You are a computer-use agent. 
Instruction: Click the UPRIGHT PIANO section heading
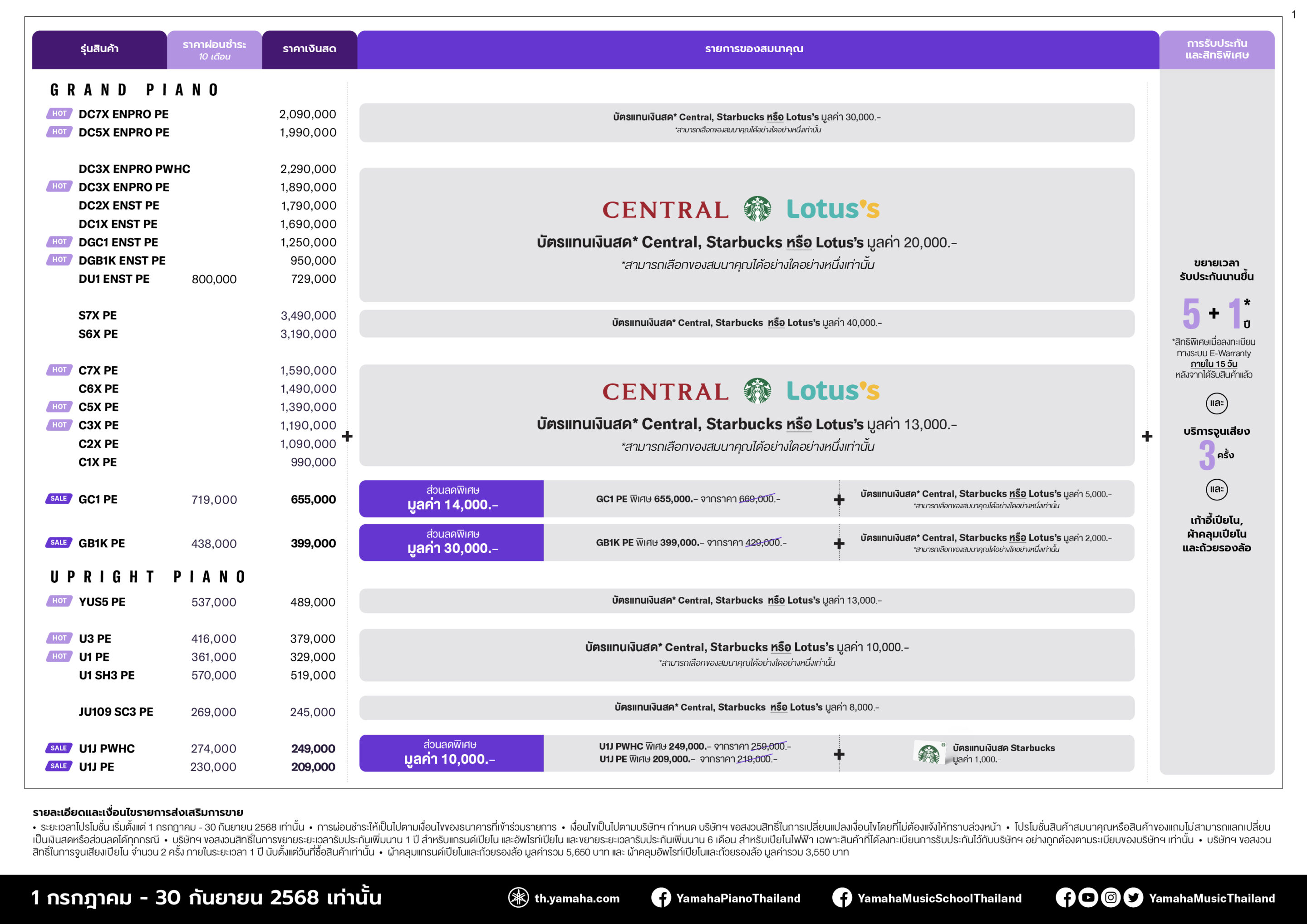148,577
